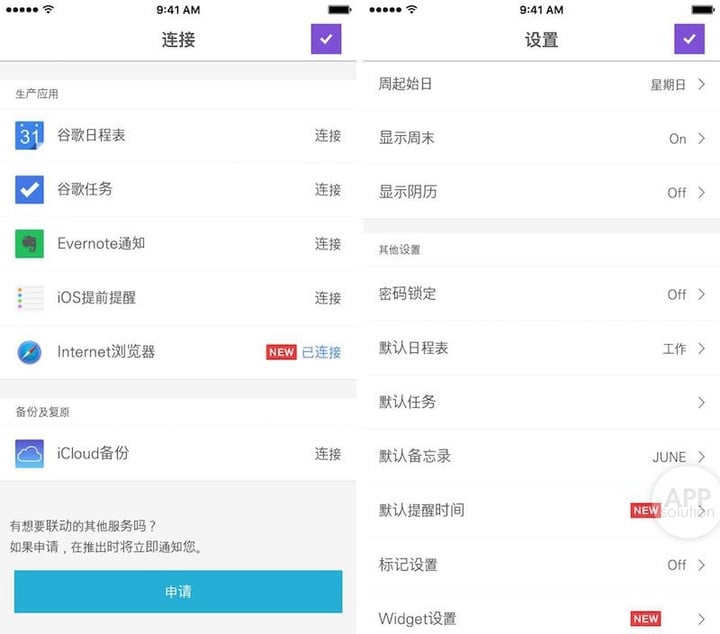This screenshot has height=634, width=720.
Task: Tap the iCloud backup cloud icon
Action: pyautogui.click(x=29, y=453)
